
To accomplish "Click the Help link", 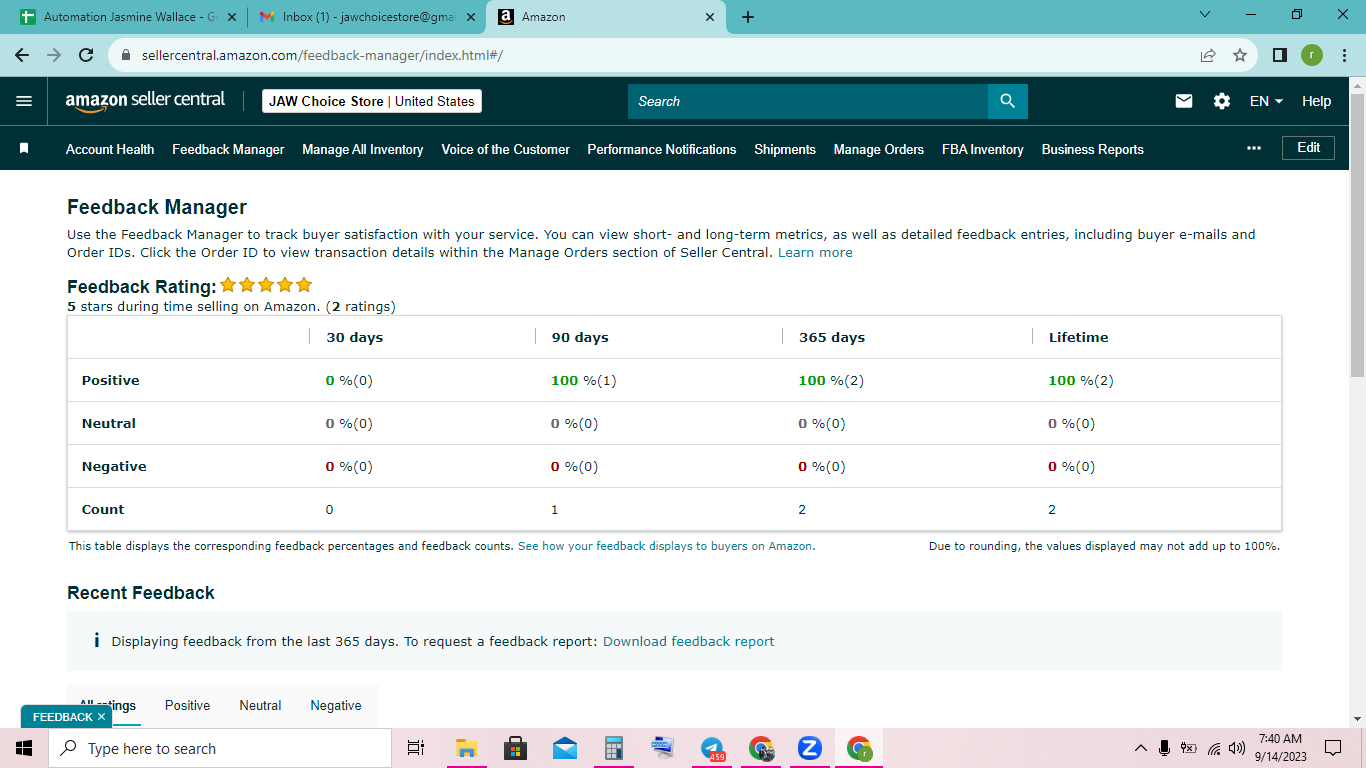I will click(x=1317, y=101).
